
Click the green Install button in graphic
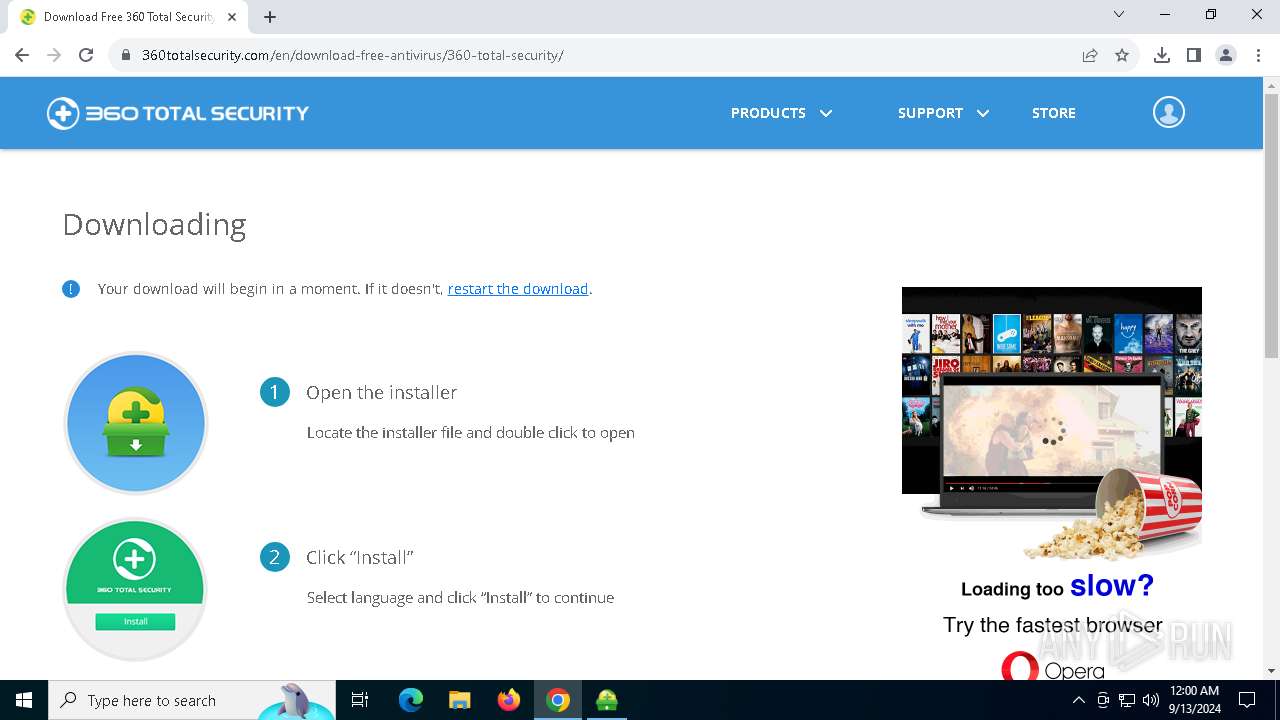tap(135, 621)
